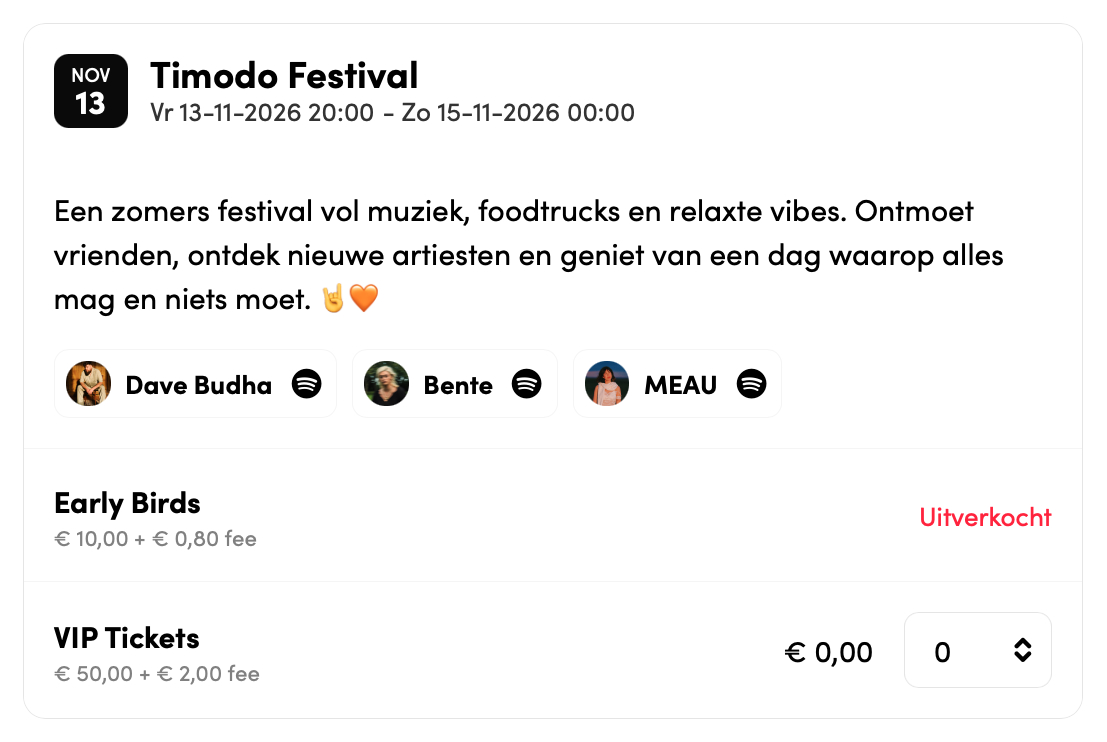This screenshot has height=742, width=1107.
Task: Click the VIP quantity stepper arrows
Action: pyautogui.click(x=1022, y=651)
